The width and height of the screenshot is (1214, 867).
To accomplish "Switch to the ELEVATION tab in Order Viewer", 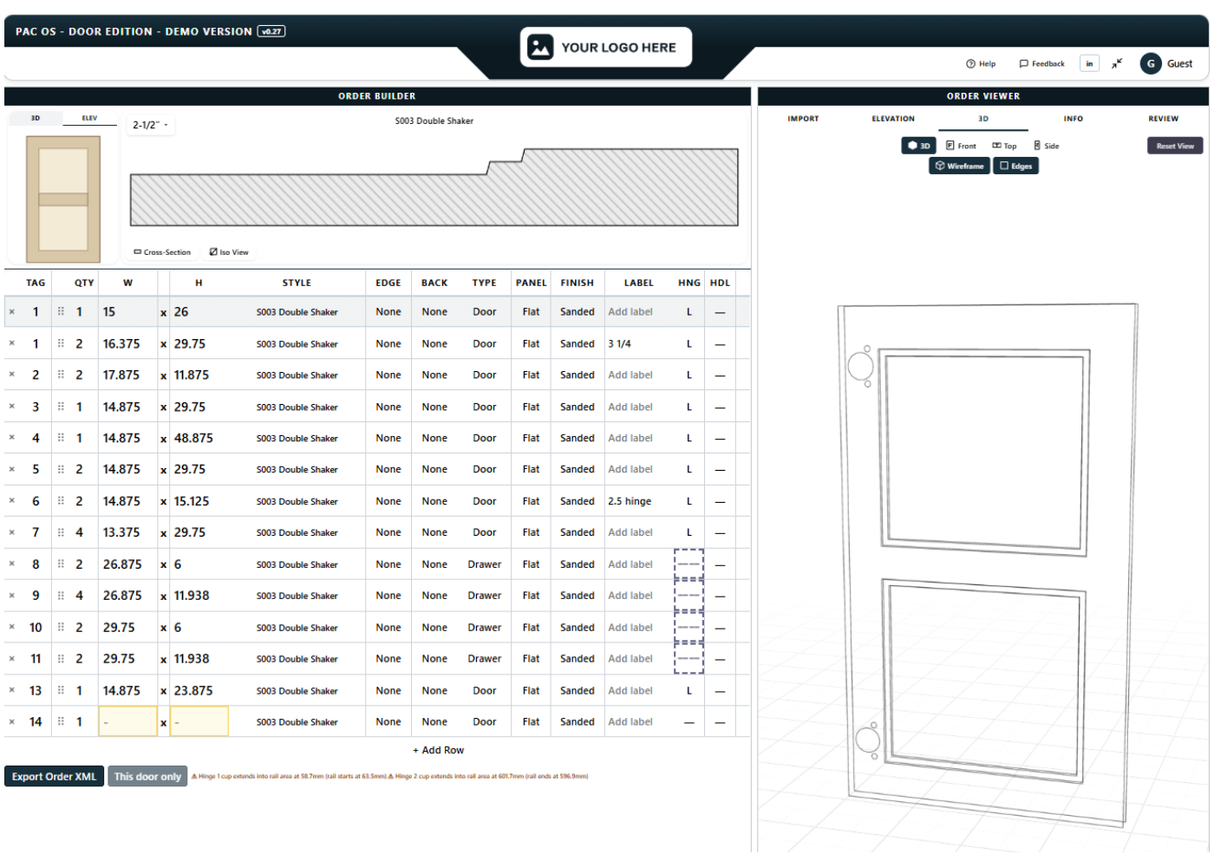I will [893, 118].
